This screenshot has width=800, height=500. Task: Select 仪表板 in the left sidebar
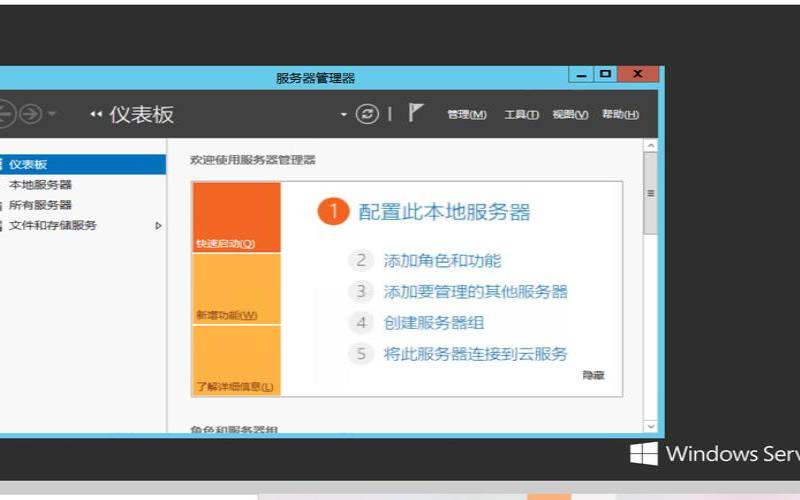tap(83, 164)
